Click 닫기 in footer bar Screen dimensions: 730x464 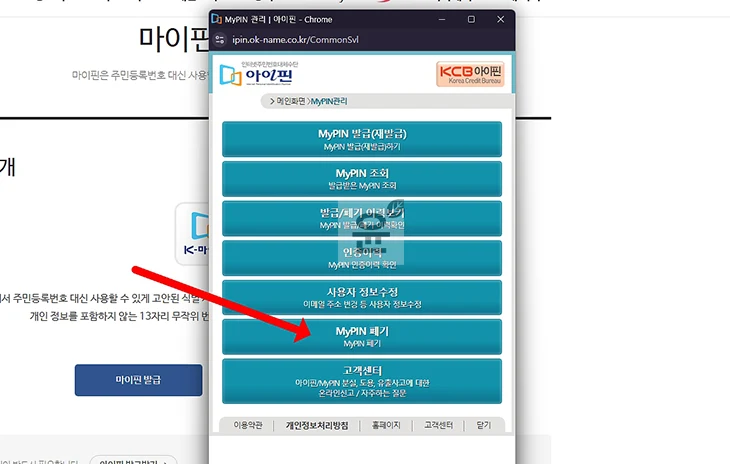click(484, 425)
